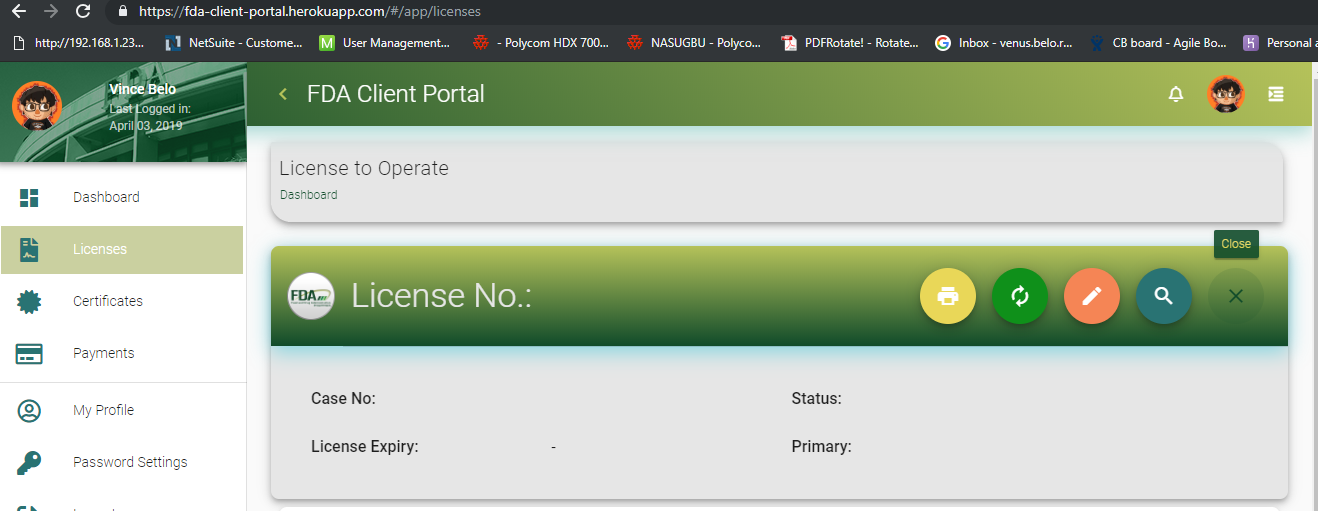The height and width of the screenshot is (511, 1318).
Task: Reload the page with browser refresh button
Action: [x=83, y=12]
